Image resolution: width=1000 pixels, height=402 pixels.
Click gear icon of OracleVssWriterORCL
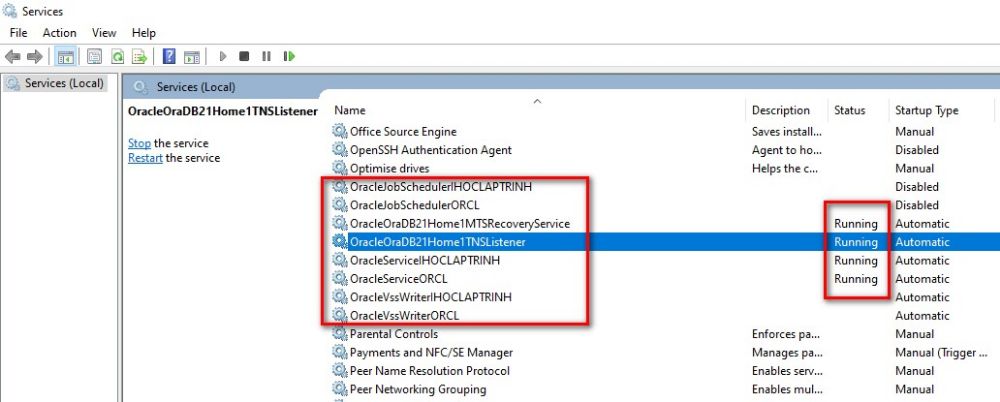(340, 316)
